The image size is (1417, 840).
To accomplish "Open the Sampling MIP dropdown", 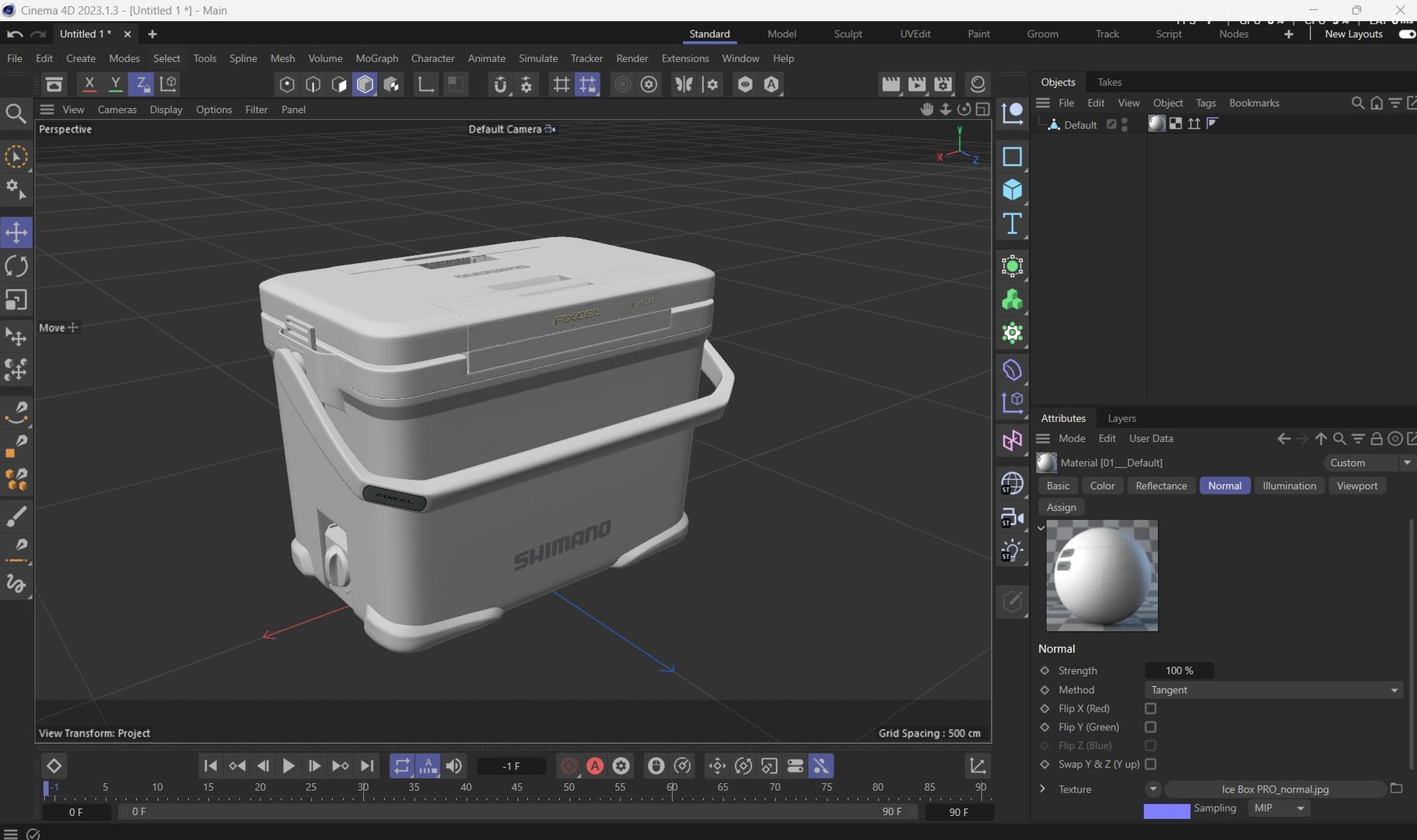I will point(1279,808).
